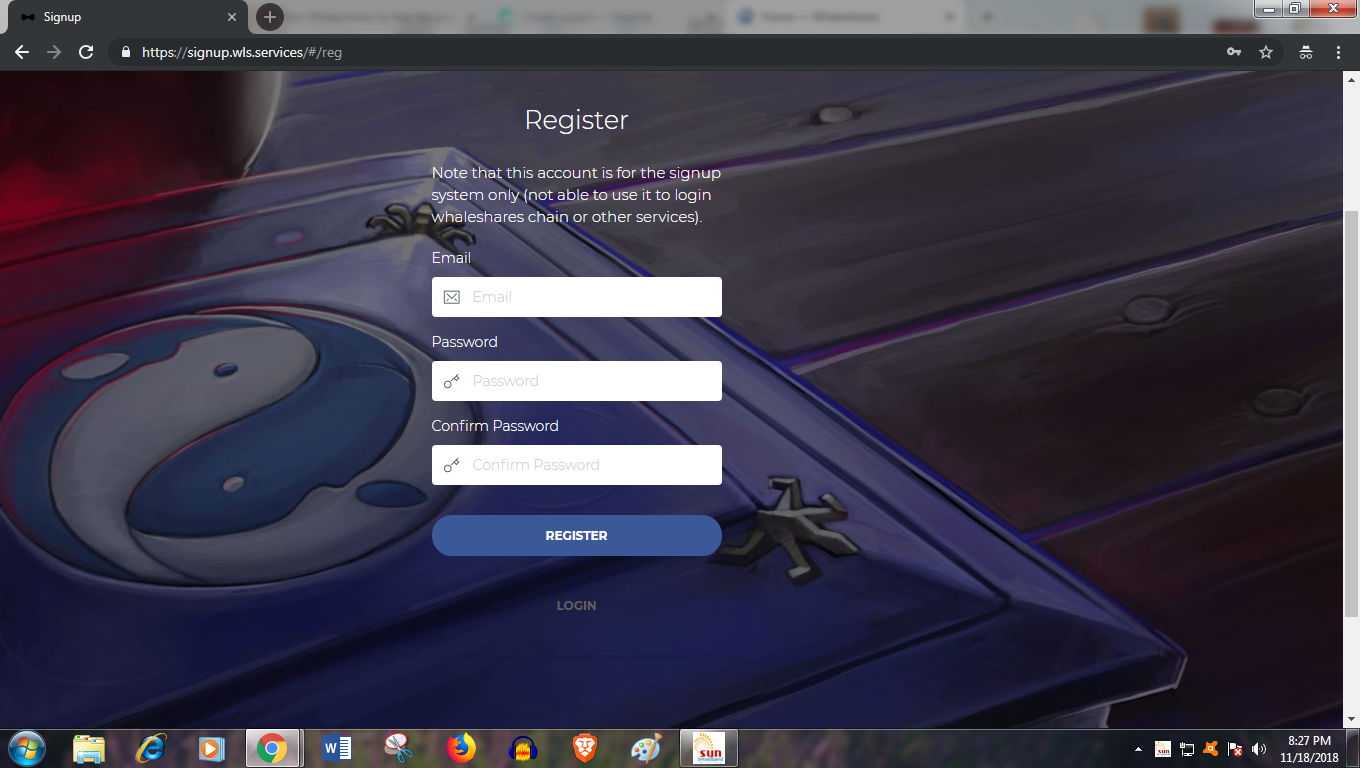Open the volume control speaker icon
The height and width of the screenshot is (768, 1360).
1259,749
